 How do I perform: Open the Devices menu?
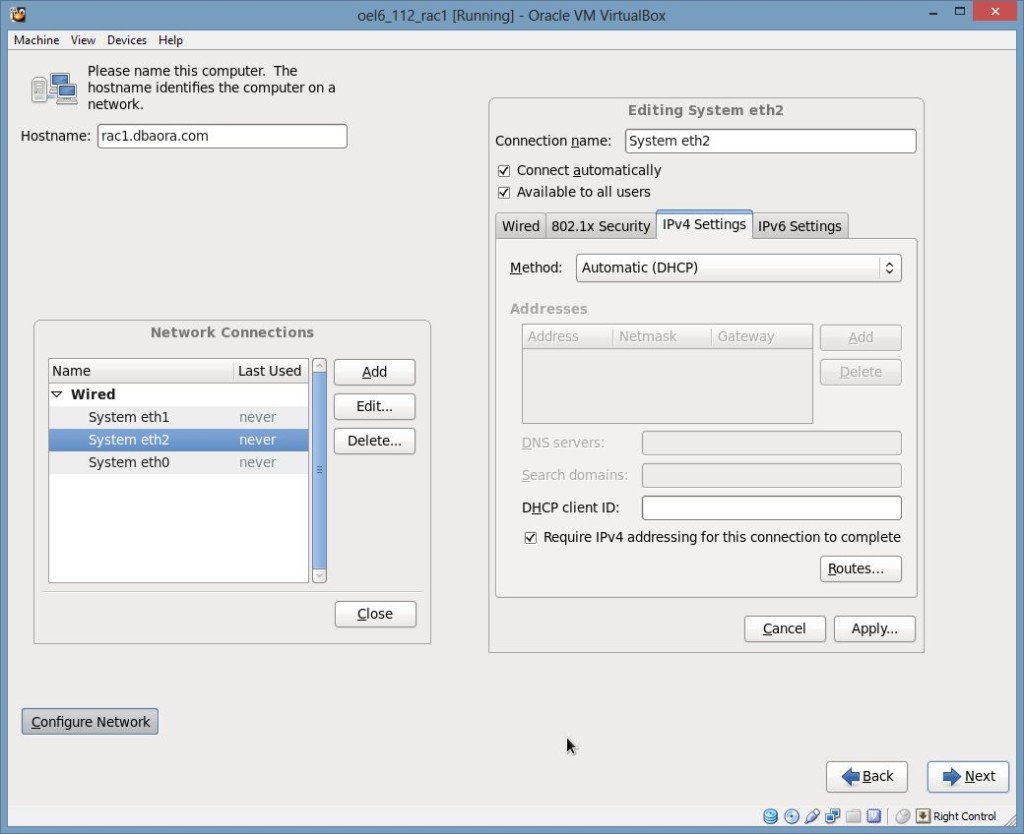click(x=127, y=40)
